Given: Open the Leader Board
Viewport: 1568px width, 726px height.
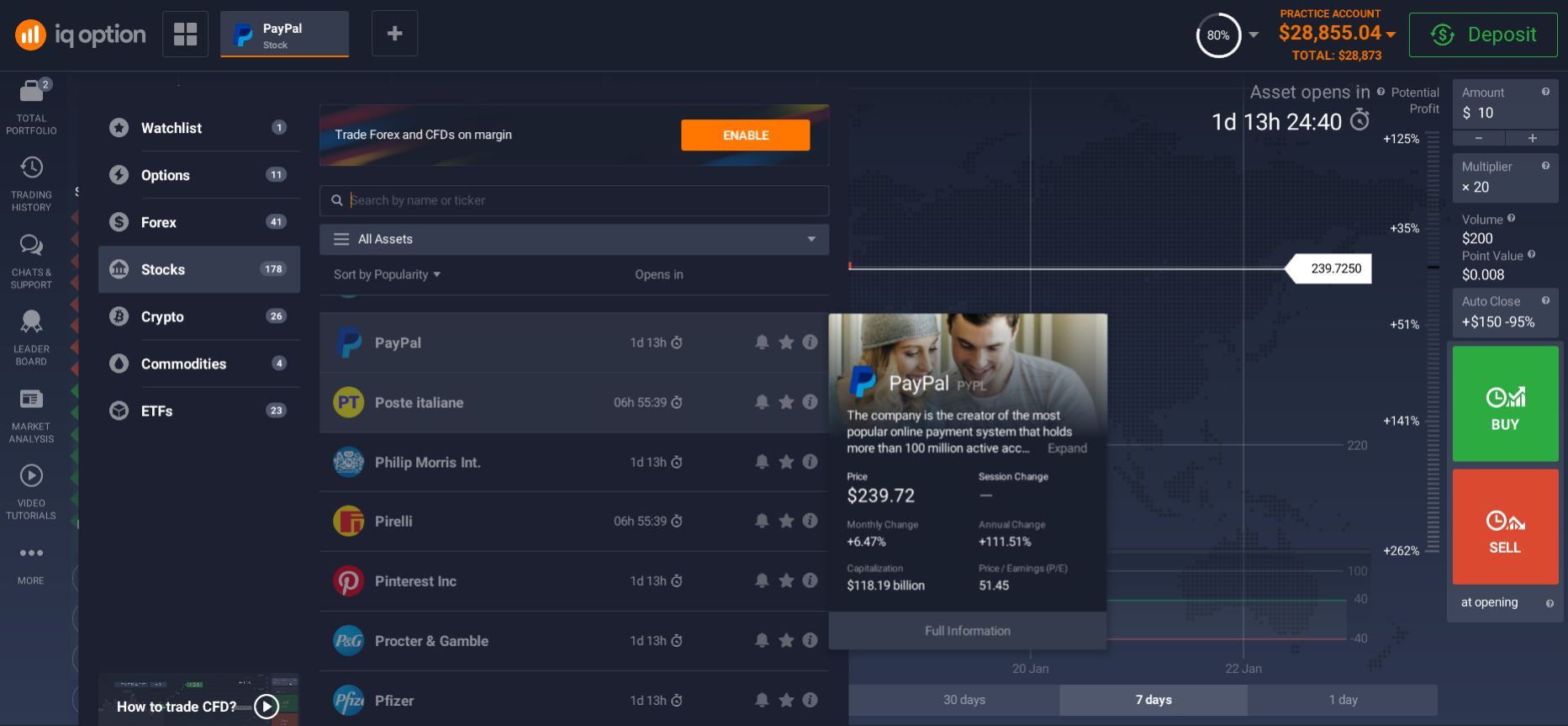Looking at the screenshot, I should (31, 337).
